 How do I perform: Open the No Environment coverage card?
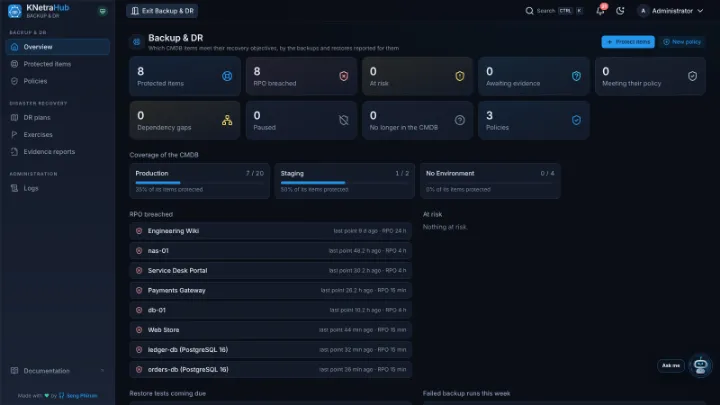[x=490, y=181]
